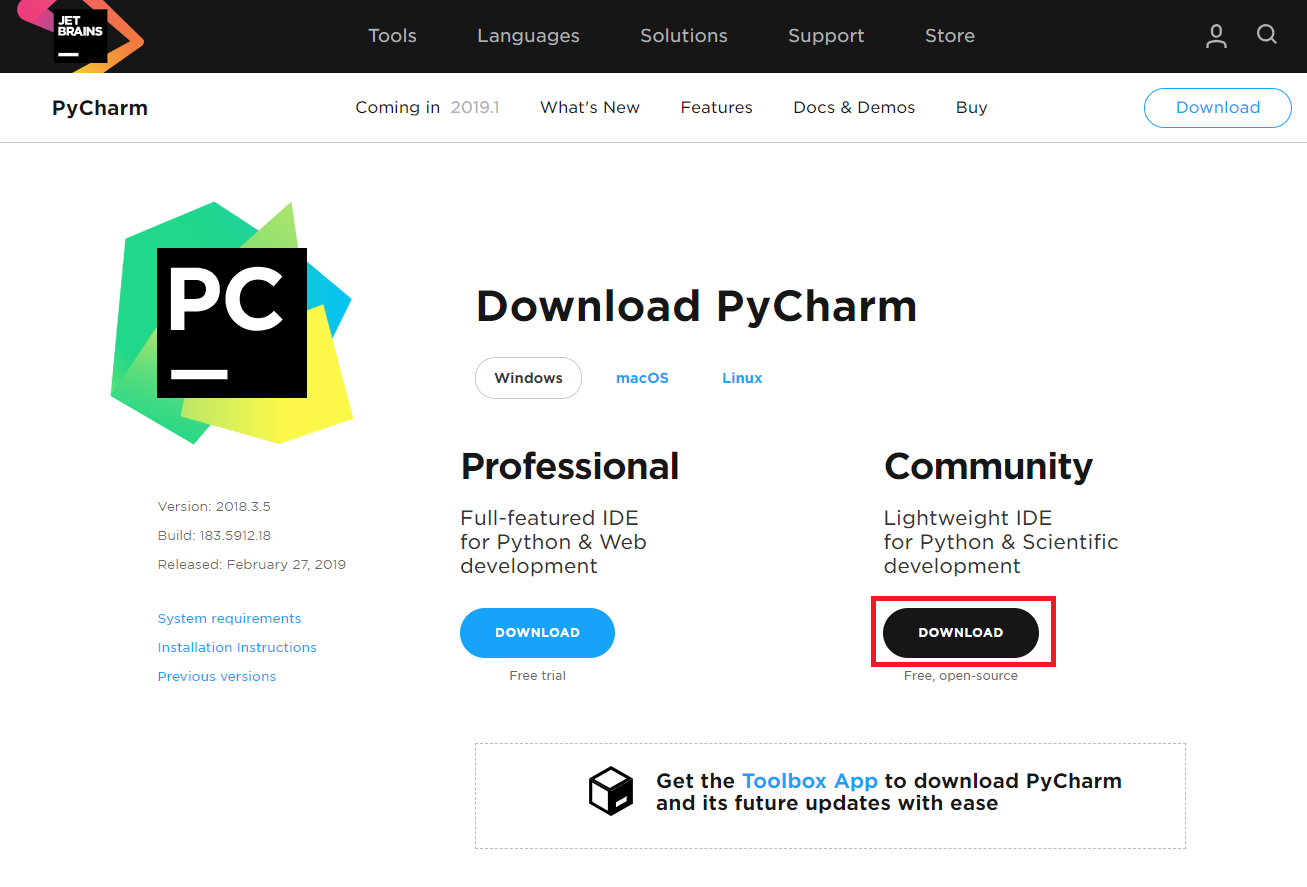Download the Community edition
The height and width of the screenshot is (887, 1307).
pyautogui.click(x=961, y=633)
